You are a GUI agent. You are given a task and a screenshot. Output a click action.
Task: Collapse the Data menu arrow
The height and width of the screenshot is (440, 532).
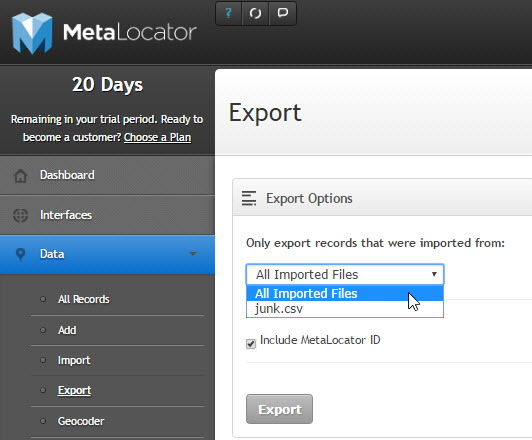[x=193, y=254]
